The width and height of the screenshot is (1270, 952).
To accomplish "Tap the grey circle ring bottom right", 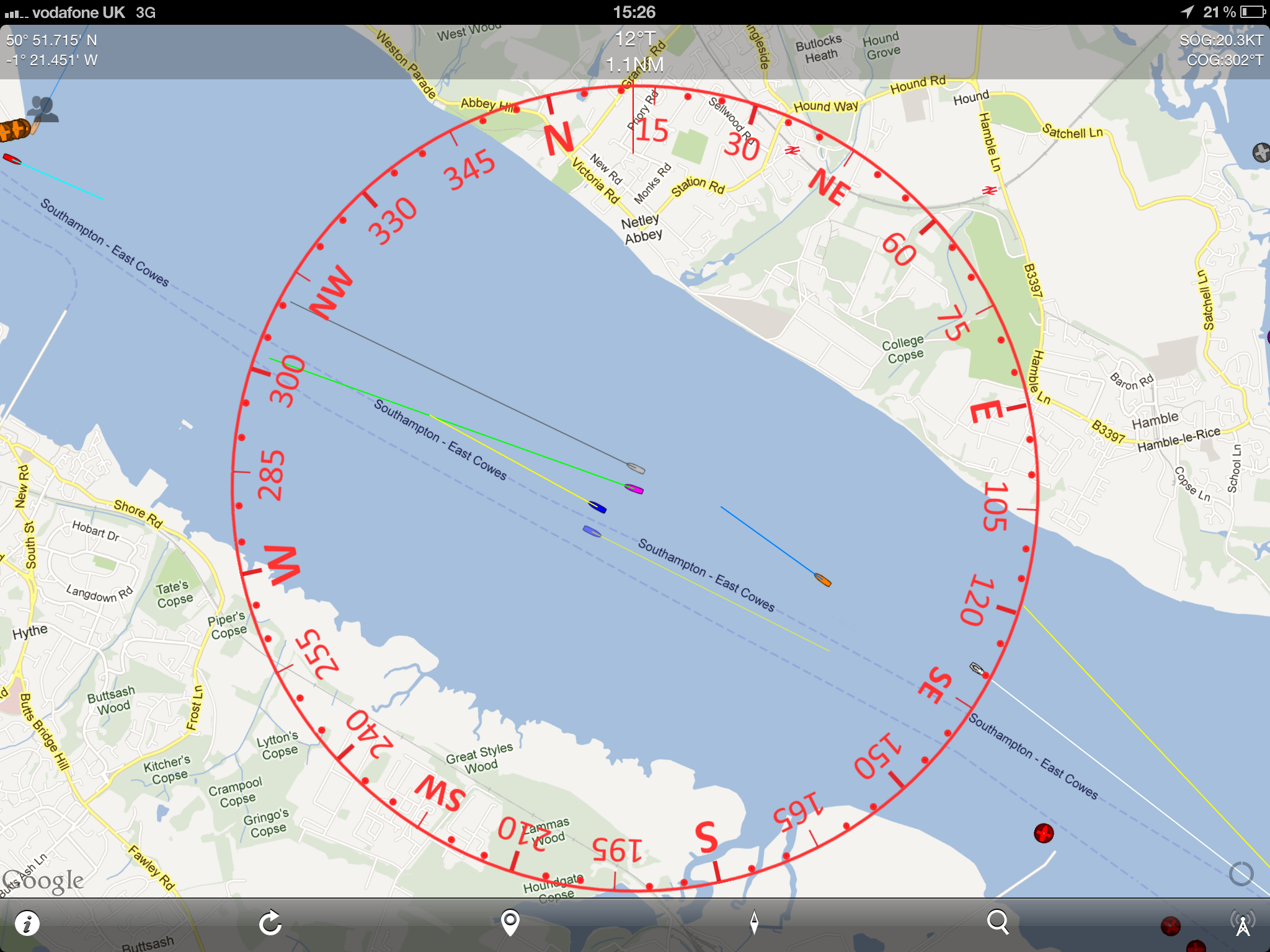I will [1241, 874].
